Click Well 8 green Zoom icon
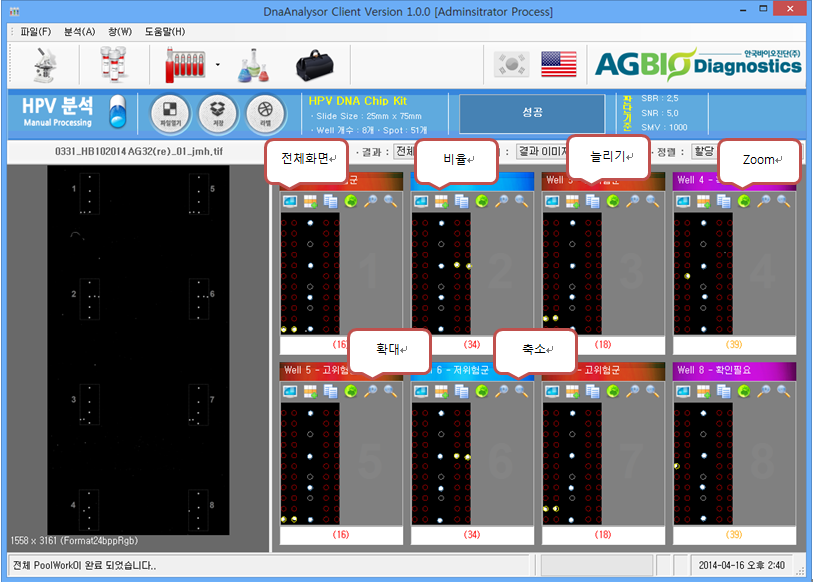The width and height of the screenshot is (813, 582). 745,391
